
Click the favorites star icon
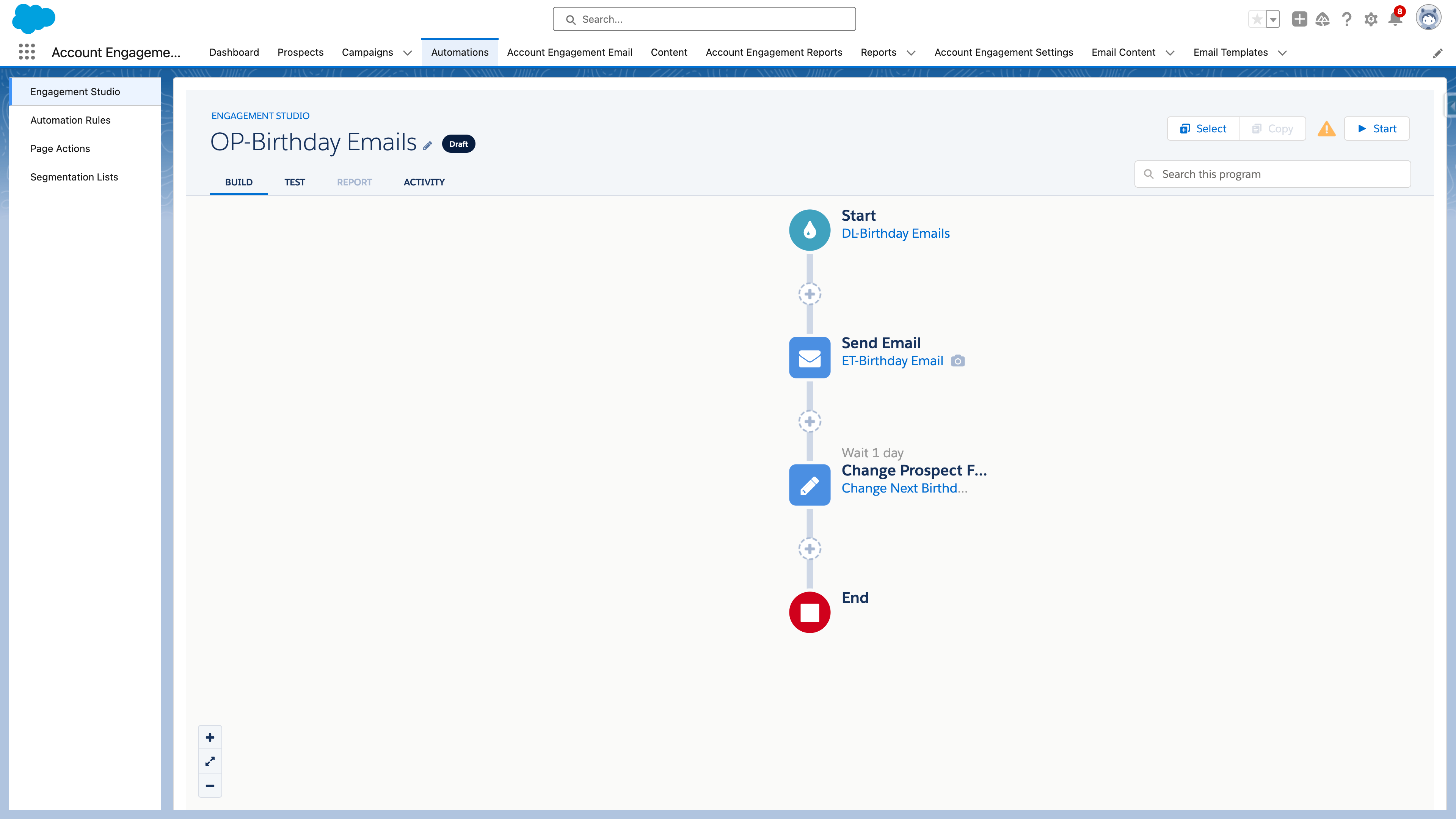pyautogui.click(x=1257, y=19)
